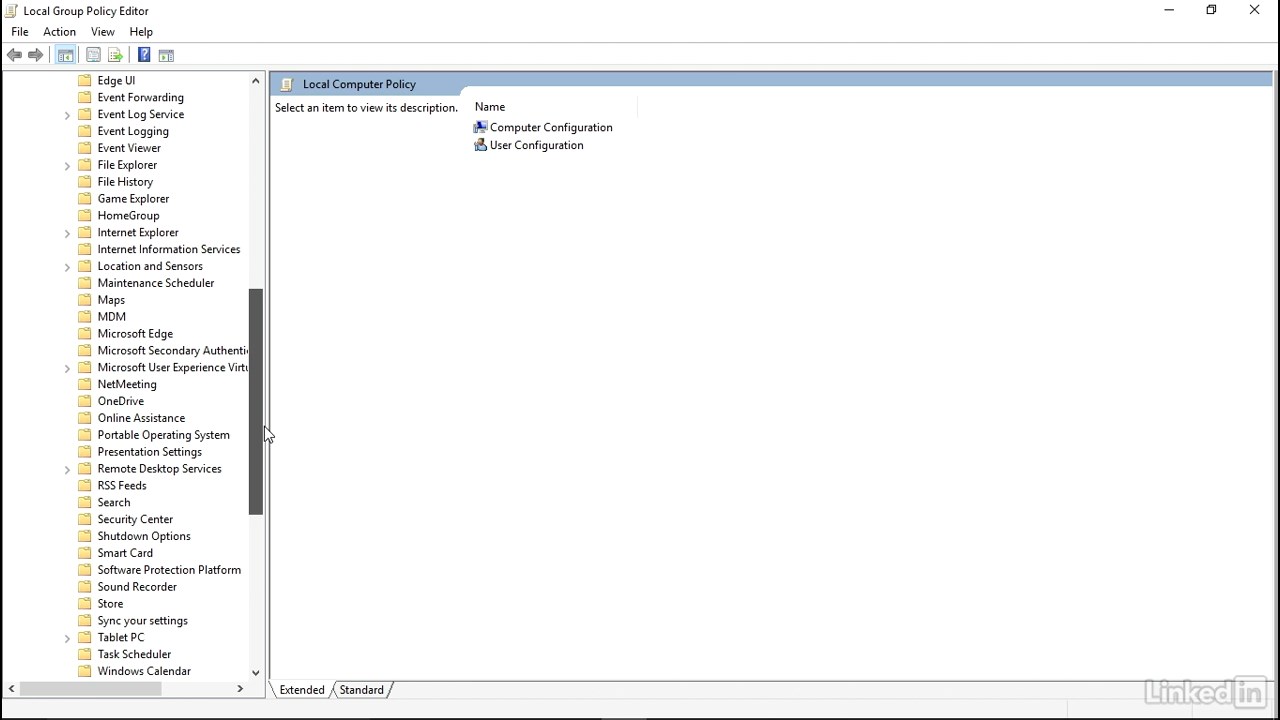Click the Export List toolbar icon
Screen dimensions: 1280x720
pos(115,55)
